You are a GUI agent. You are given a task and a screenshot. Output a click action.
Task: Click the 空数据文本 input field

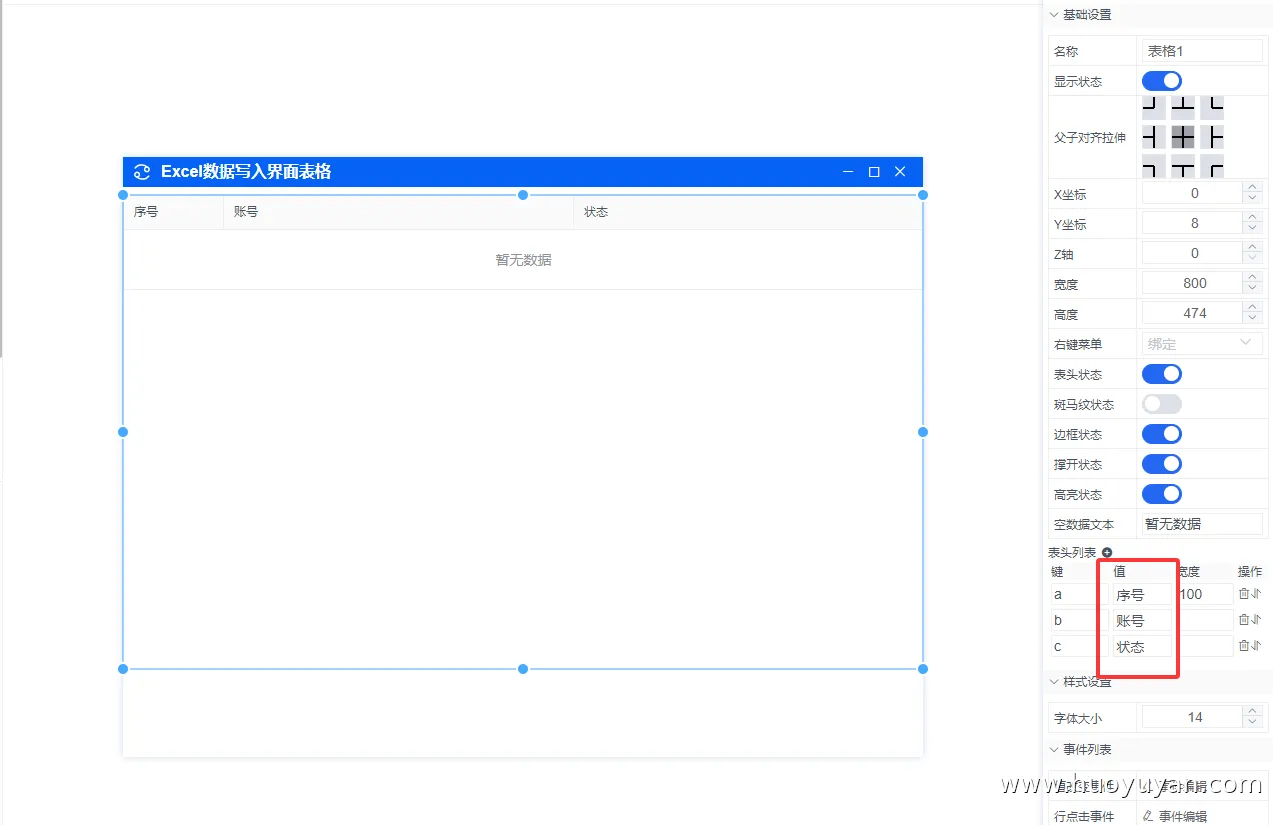(x=1202, y=524)
